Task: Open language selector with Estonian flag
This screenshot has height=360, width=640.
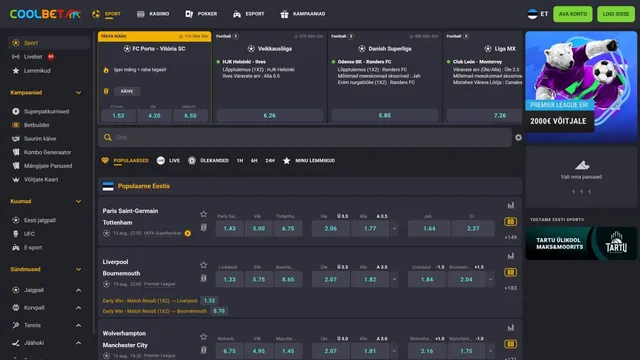Action: click(538, 14)
